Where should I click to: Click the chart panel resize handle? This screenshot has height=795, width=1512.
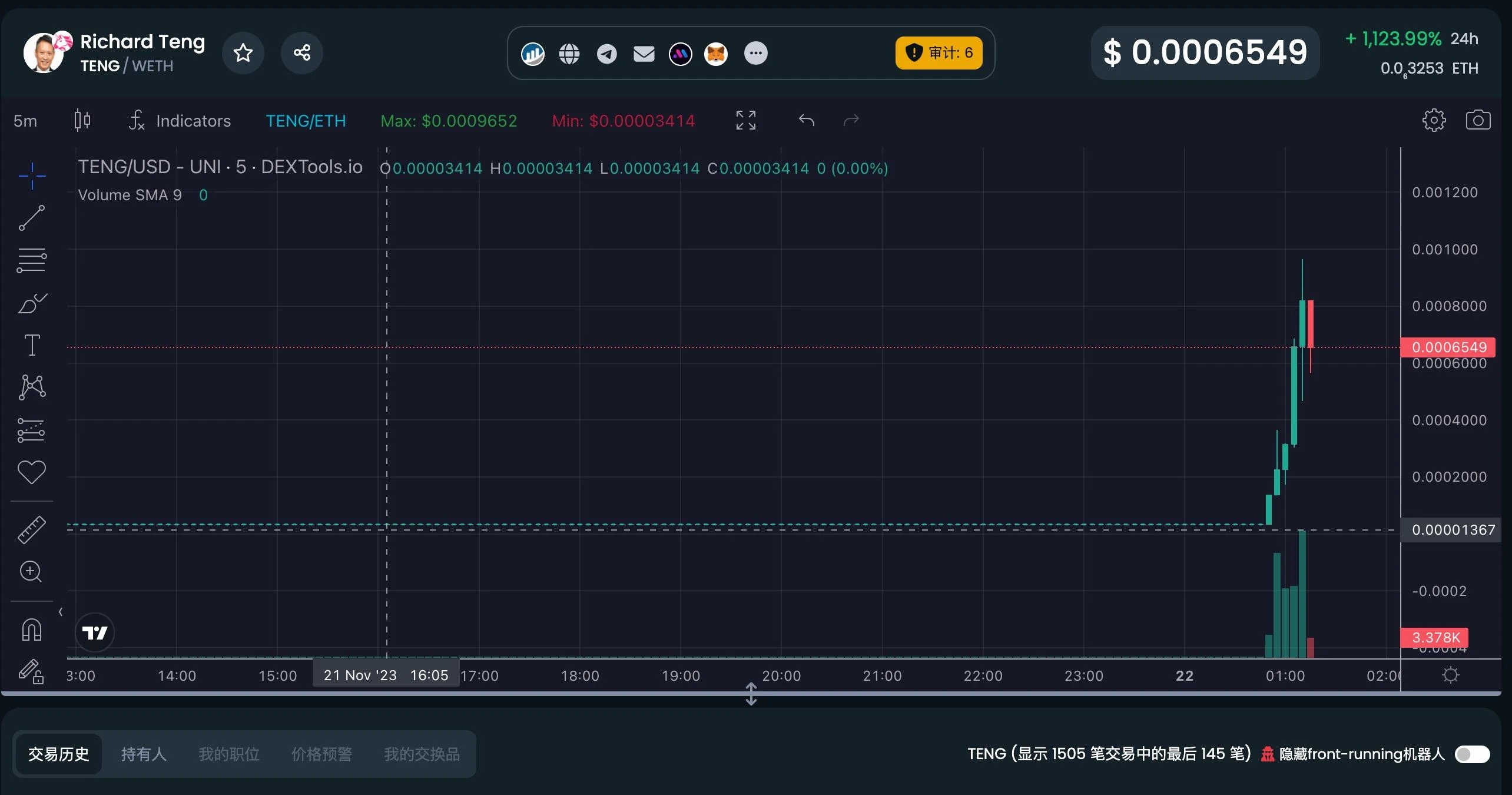tap(751, 694)
